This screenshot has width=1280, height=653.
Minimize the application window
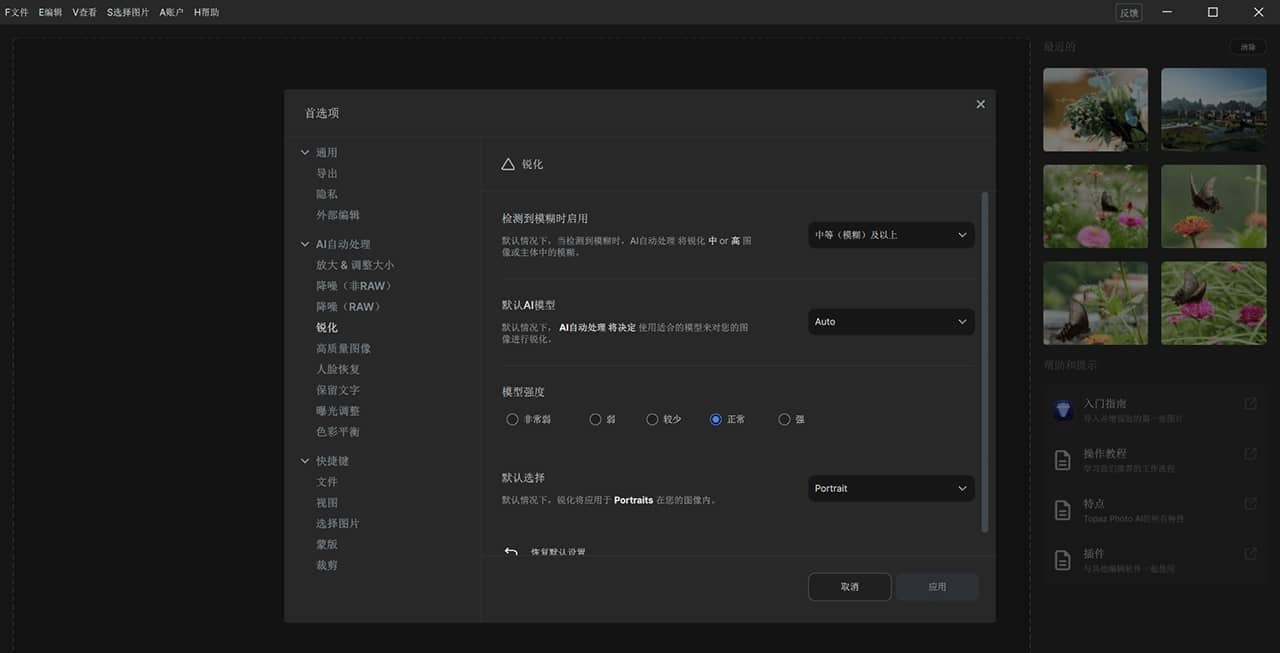pyautogui.click(x=1166, y=12)
